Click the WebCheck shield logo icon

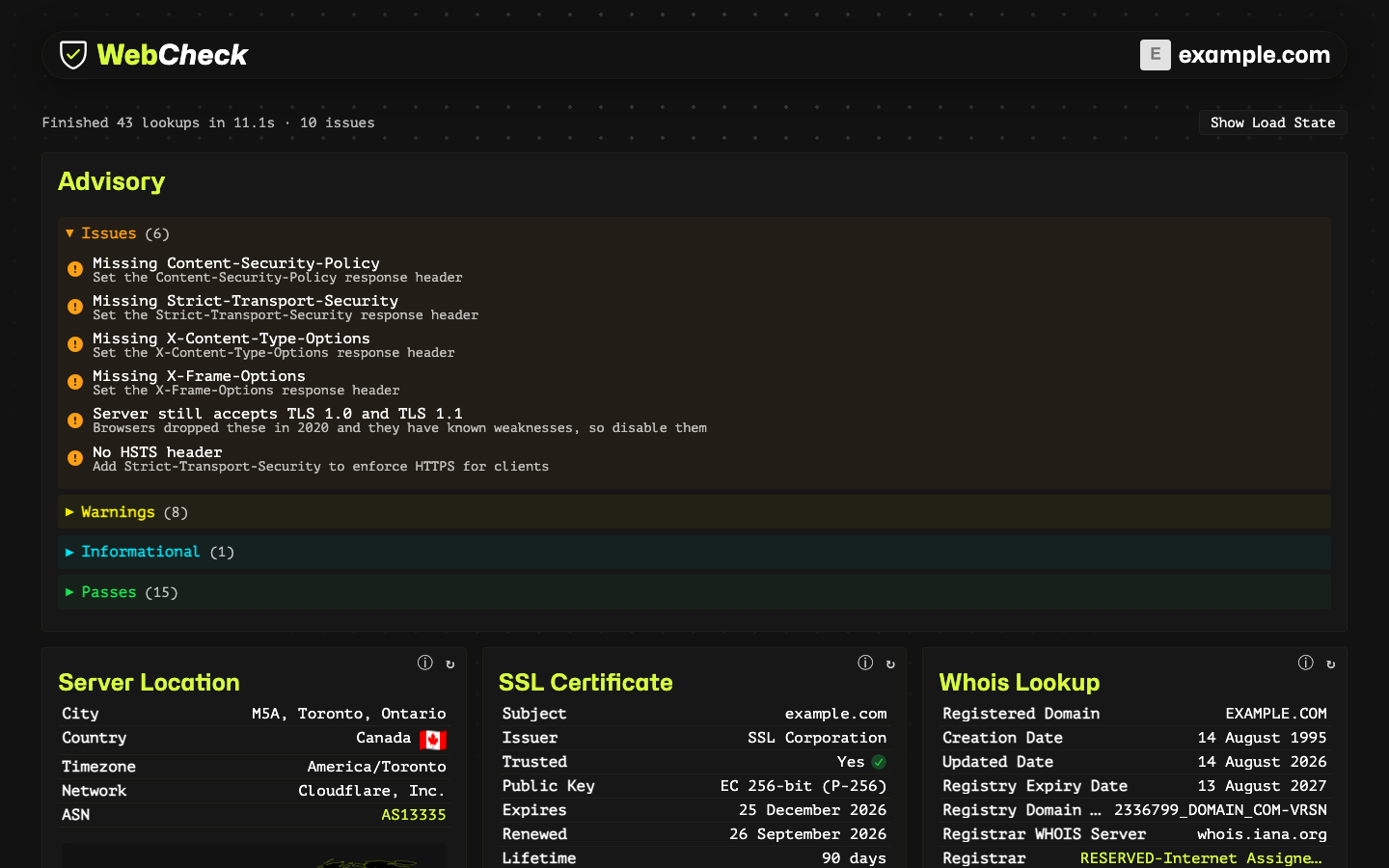point(73,55)
